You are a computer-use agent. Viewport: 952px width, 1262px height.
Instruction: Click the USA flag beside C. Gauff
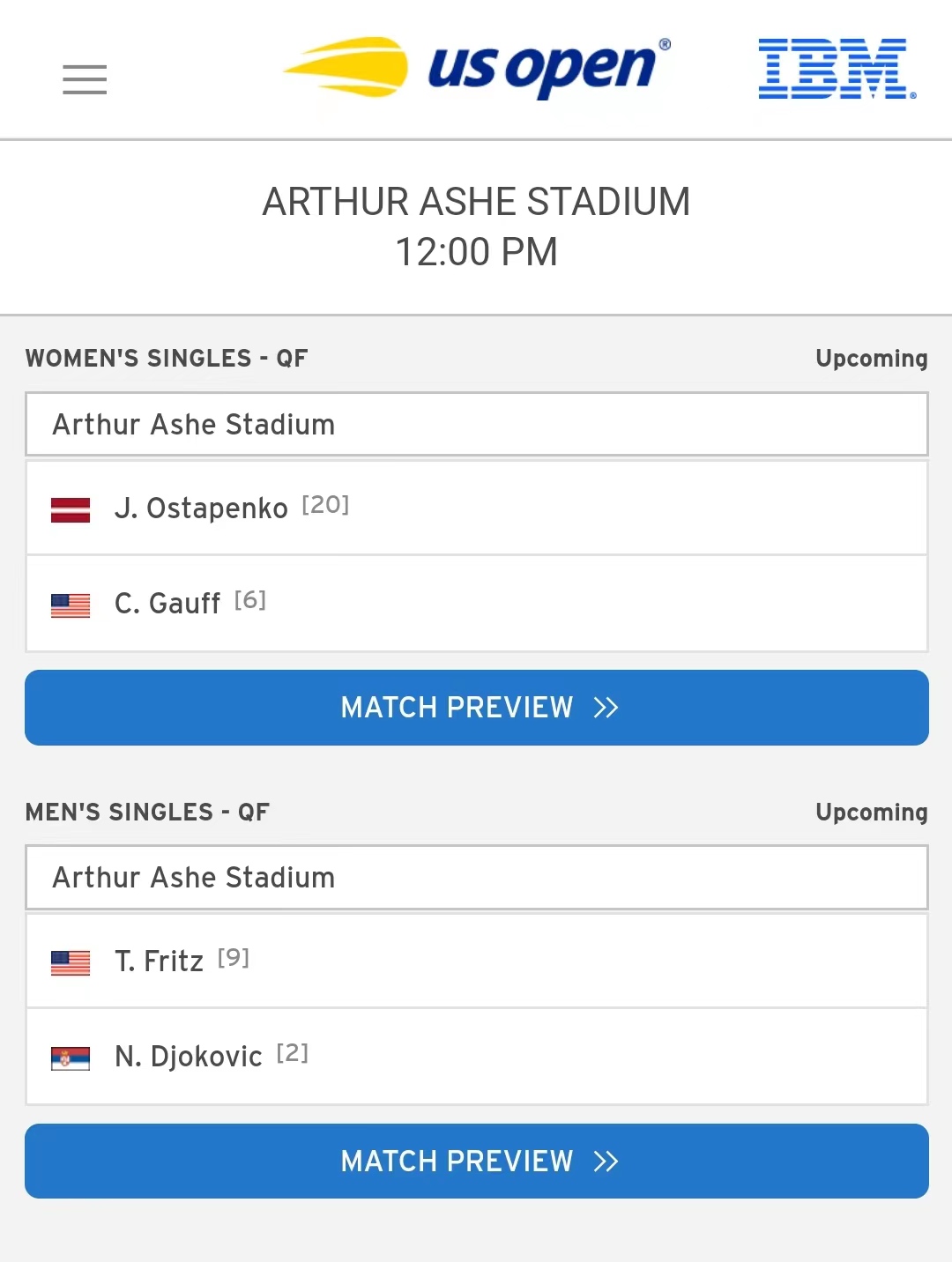pyautogui.click(x=71, y=605)
